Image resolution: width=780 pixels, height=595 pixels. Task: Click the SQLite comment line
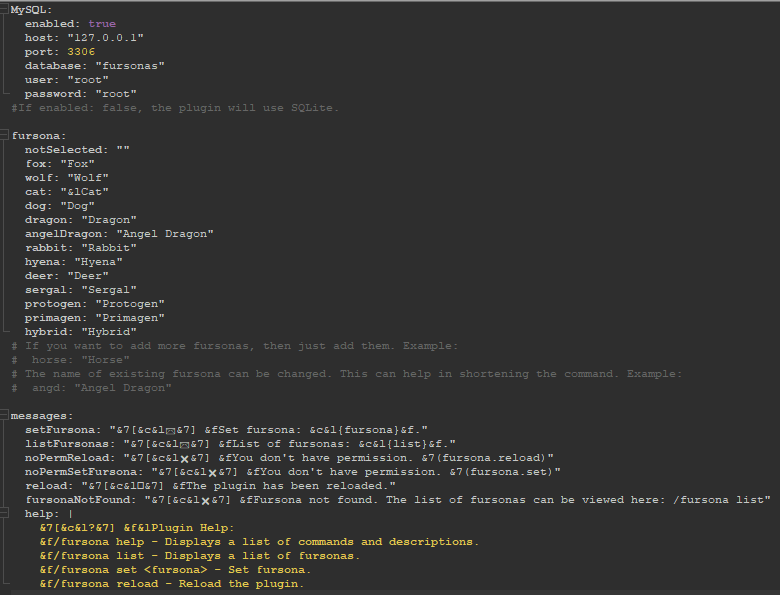tap(175, 107)
